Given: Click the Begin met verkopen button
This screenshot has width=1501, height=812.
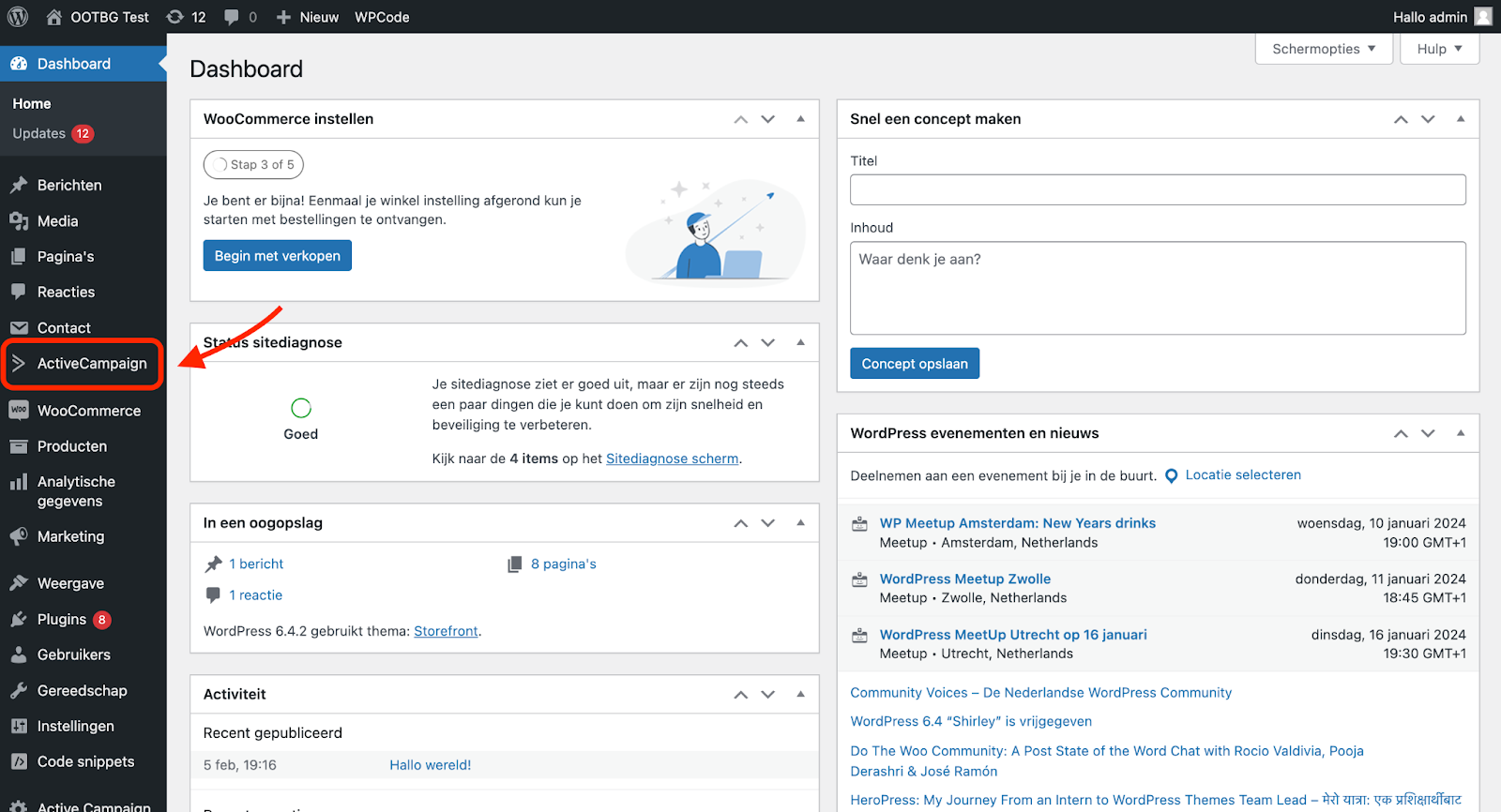Looking at the screenshot, I should coord(278,256).
